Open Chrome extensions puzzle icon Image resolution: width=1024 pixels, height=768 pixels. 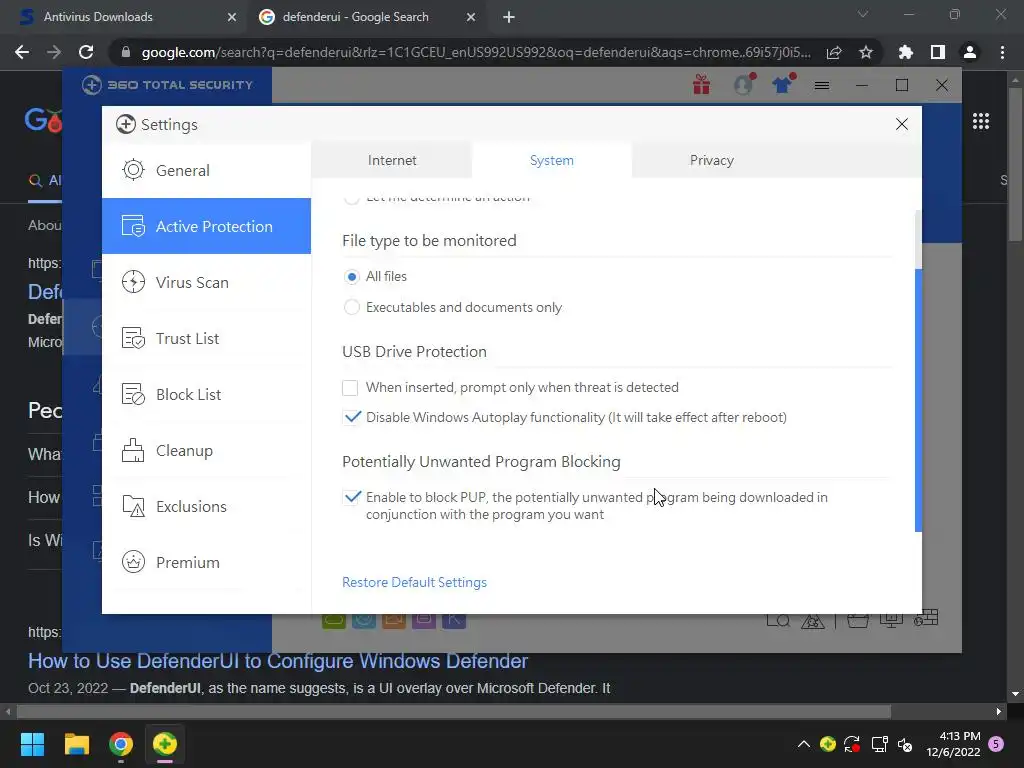click(x=905, y=52)
